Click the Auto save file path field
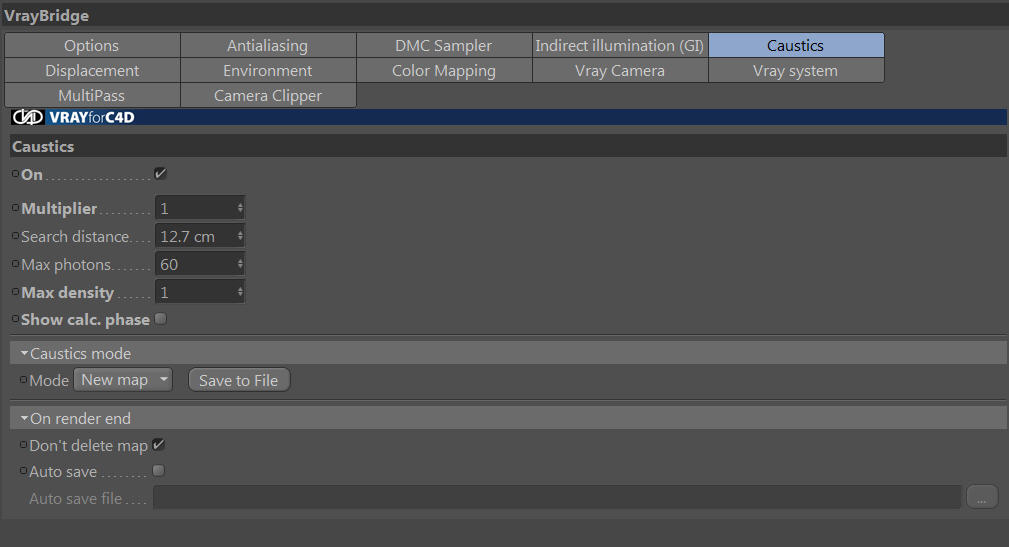 click(557, 497)
